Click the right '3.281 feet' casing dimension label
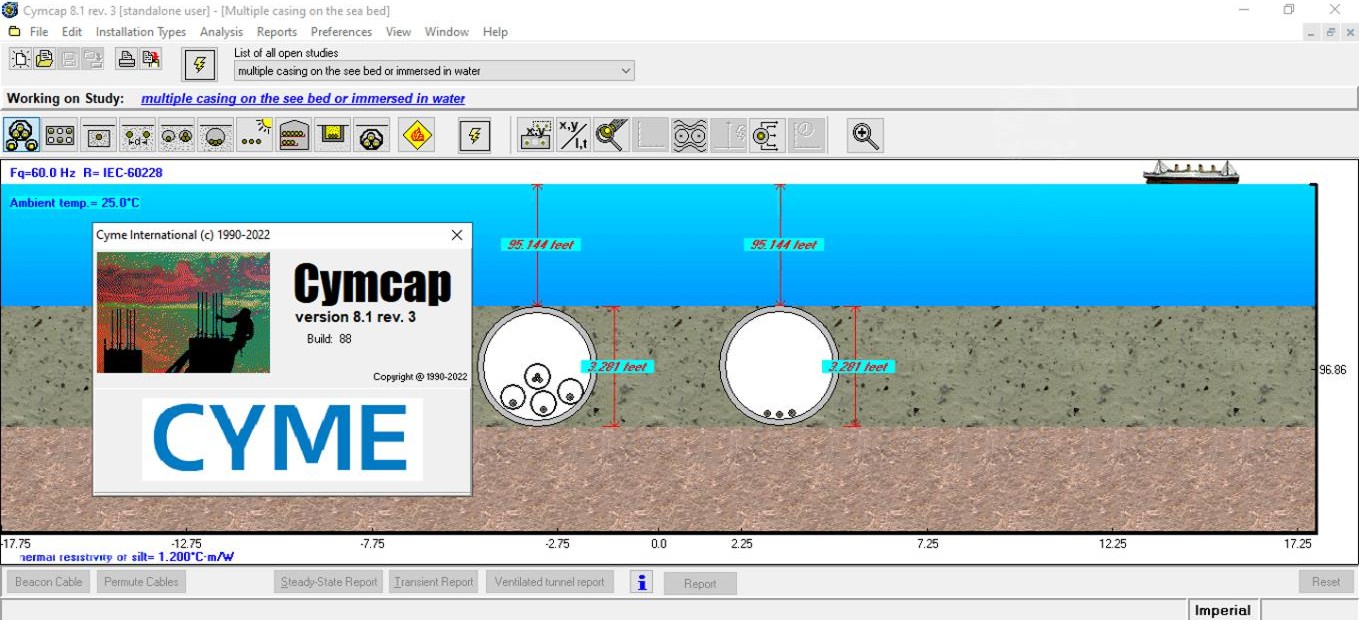The image size is (1359, 620). coord(859,367)
